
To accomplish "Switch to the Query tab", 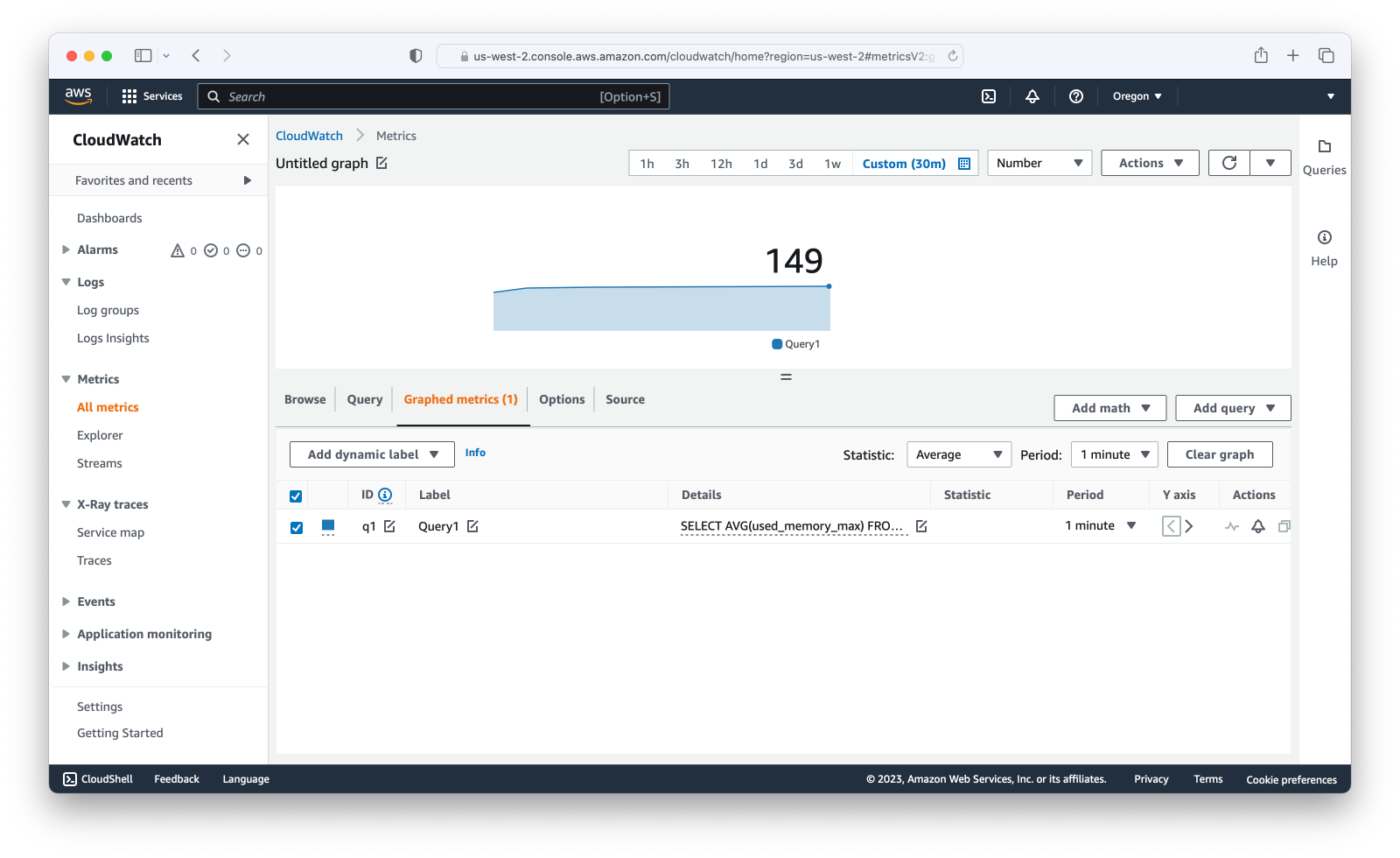I will point(365,399).
